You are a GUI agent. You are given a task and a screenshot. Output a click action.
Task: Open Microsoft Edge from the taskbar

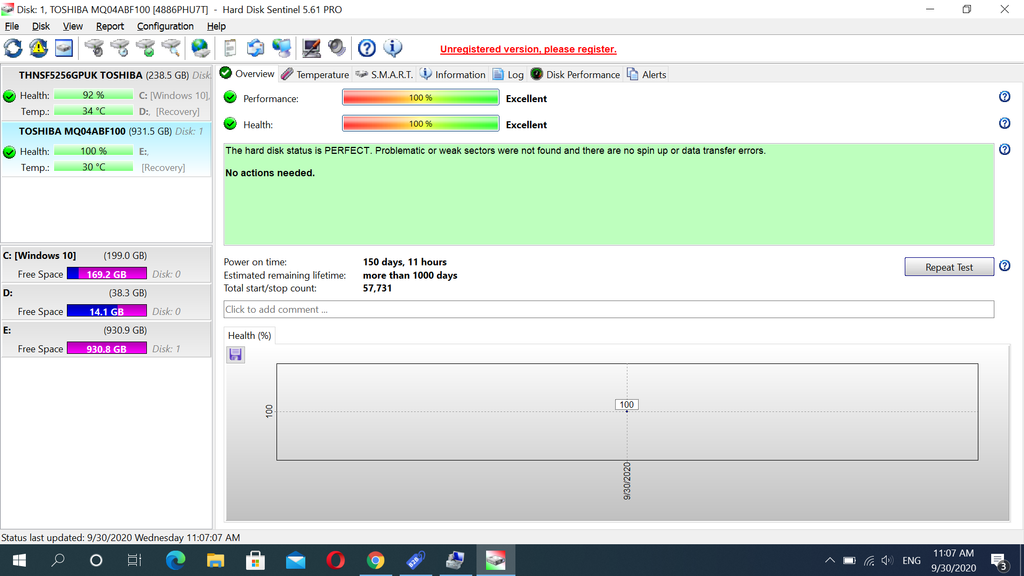click(175, 560)
